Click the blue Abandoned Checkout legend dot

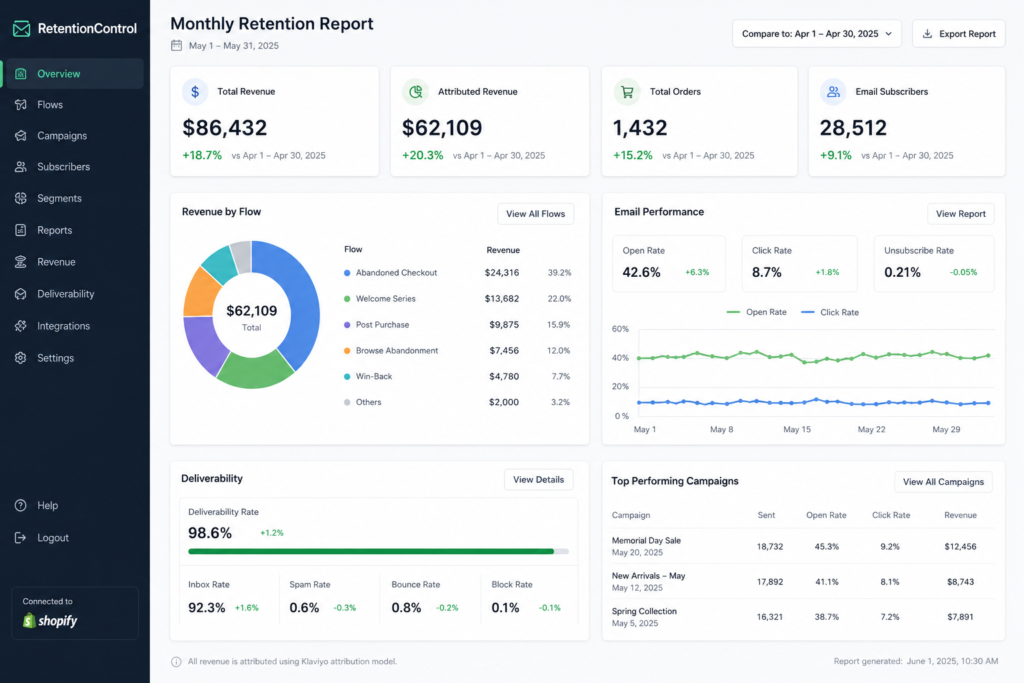click(347, 273)
